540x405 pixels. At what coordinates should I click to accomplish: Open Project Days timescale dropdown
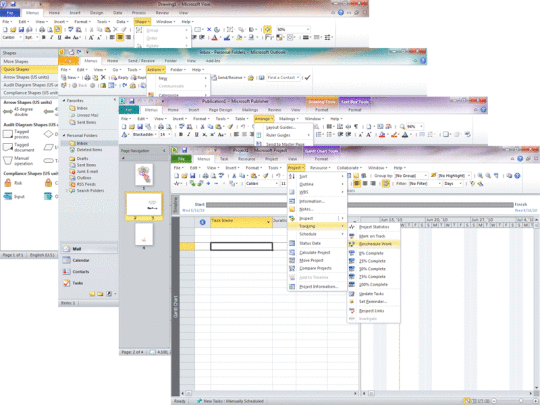coord(460,184)
